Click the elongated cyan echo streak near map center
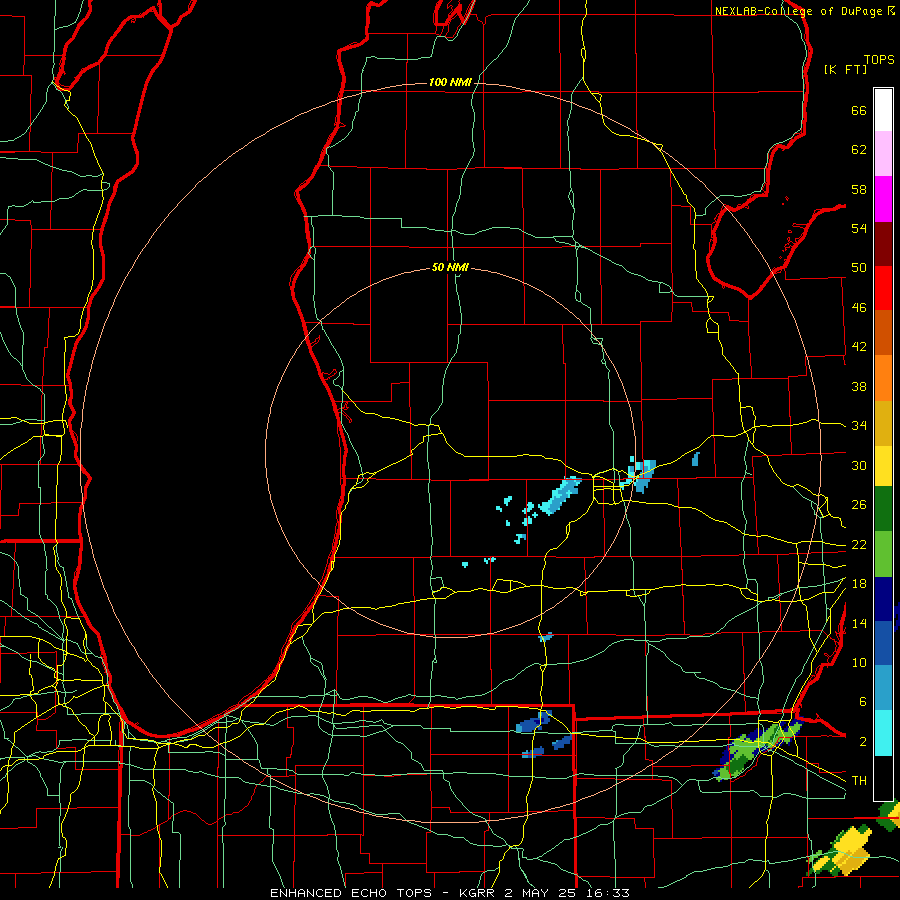 pos(559,496)
